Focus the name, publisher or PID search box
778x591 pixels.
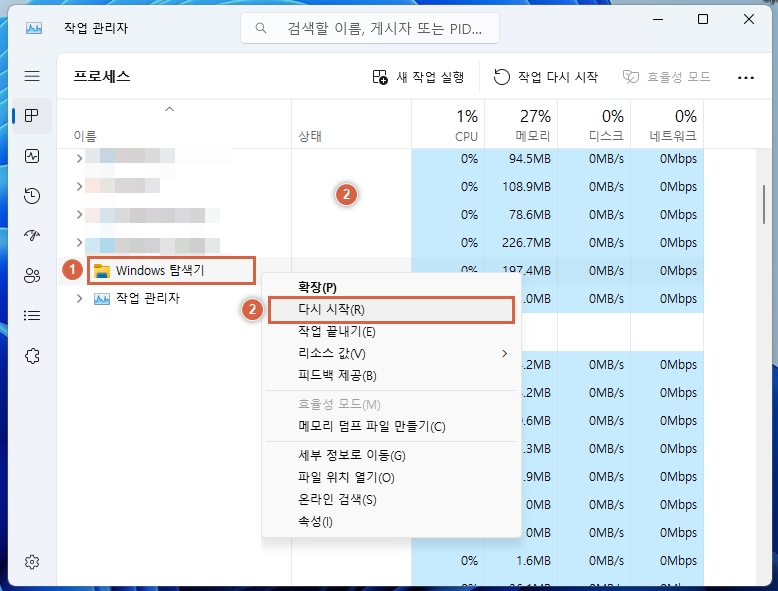[x=370, y=28]
